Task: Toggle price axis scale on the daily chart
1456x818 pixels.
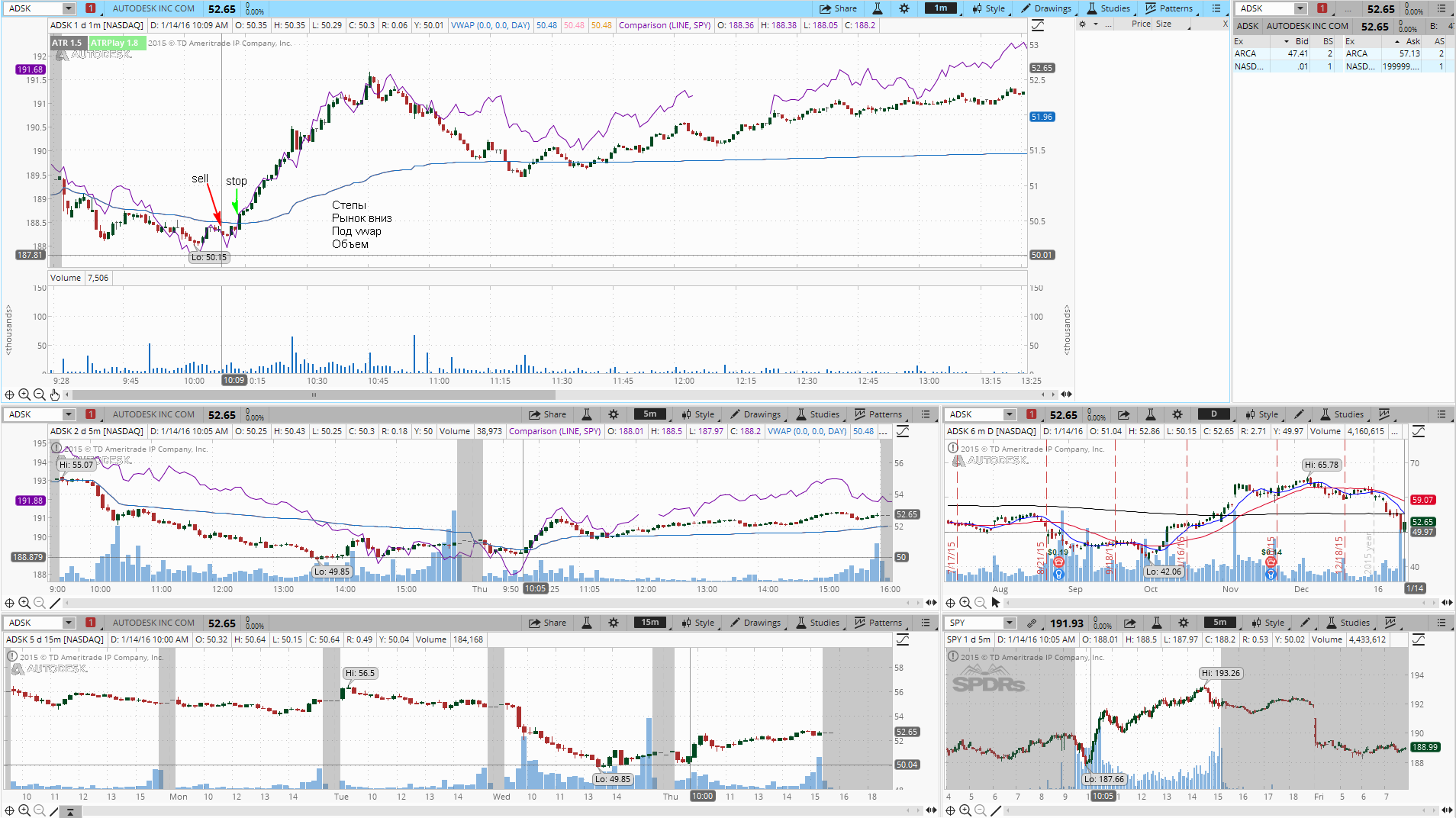Action: 1419,431
